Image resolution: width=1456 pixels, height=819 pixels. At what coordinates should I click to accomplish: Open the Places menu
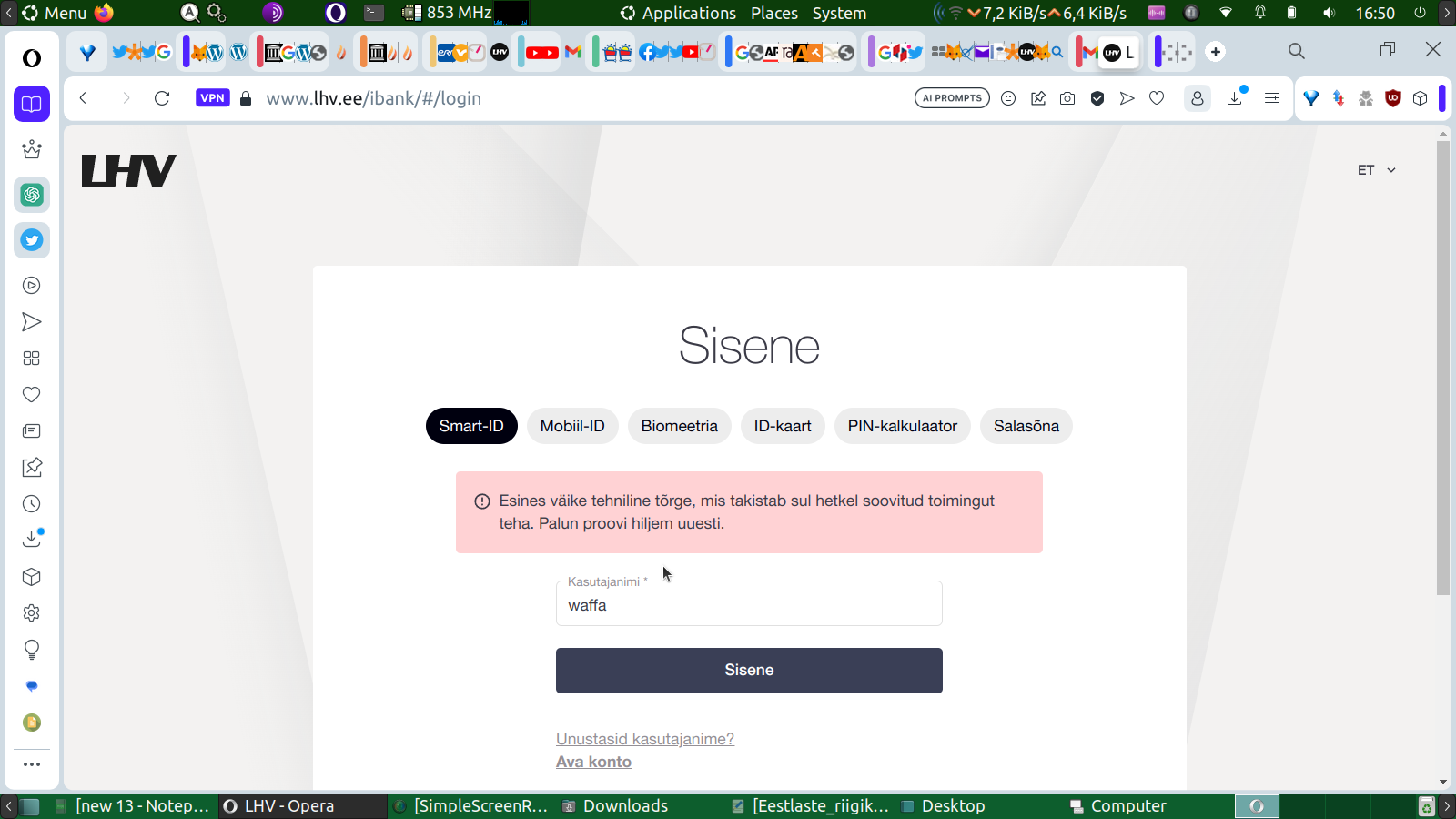[x=774, y=13]
